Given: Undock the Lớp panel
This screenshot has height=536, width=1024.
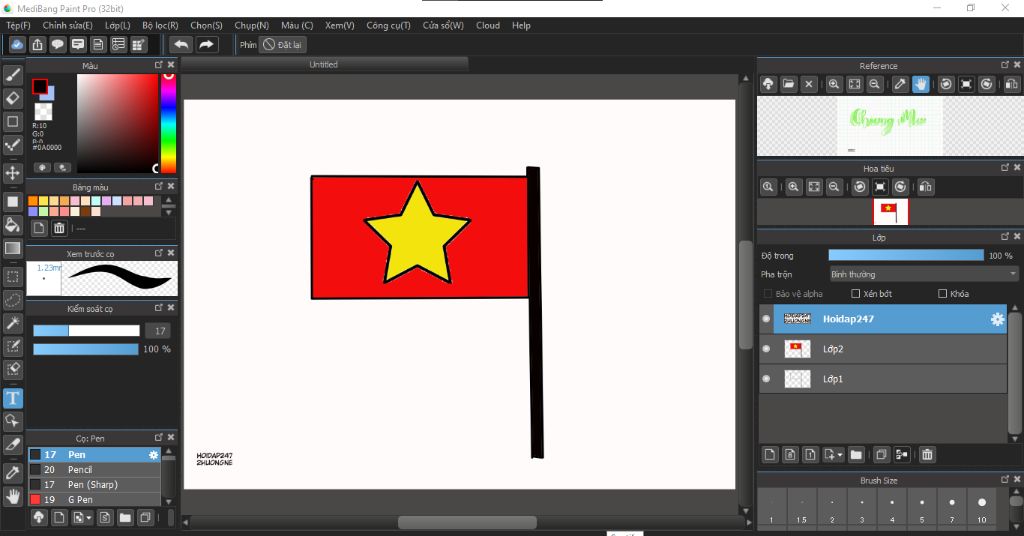Looking at the screenshot, I should pos(1005,236).
